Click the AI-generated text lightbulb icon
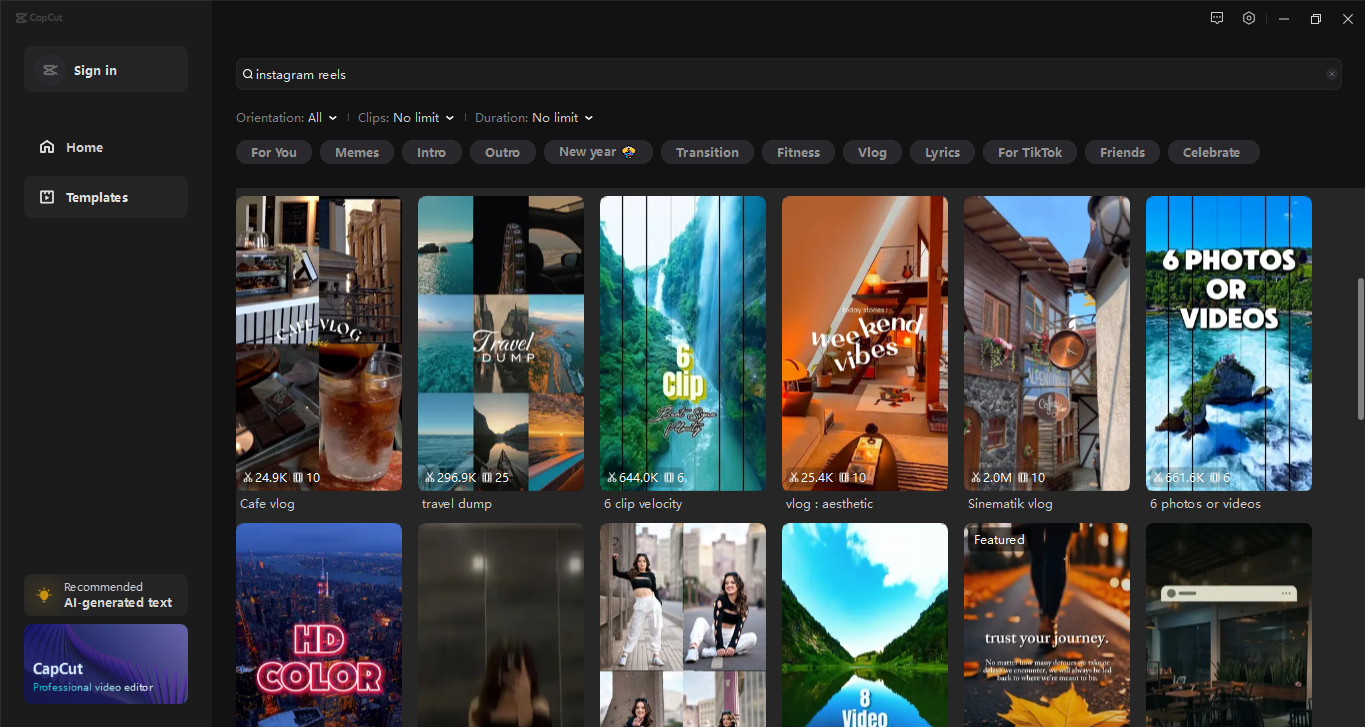The image size is (1365, 727). [x=43, y=594]
